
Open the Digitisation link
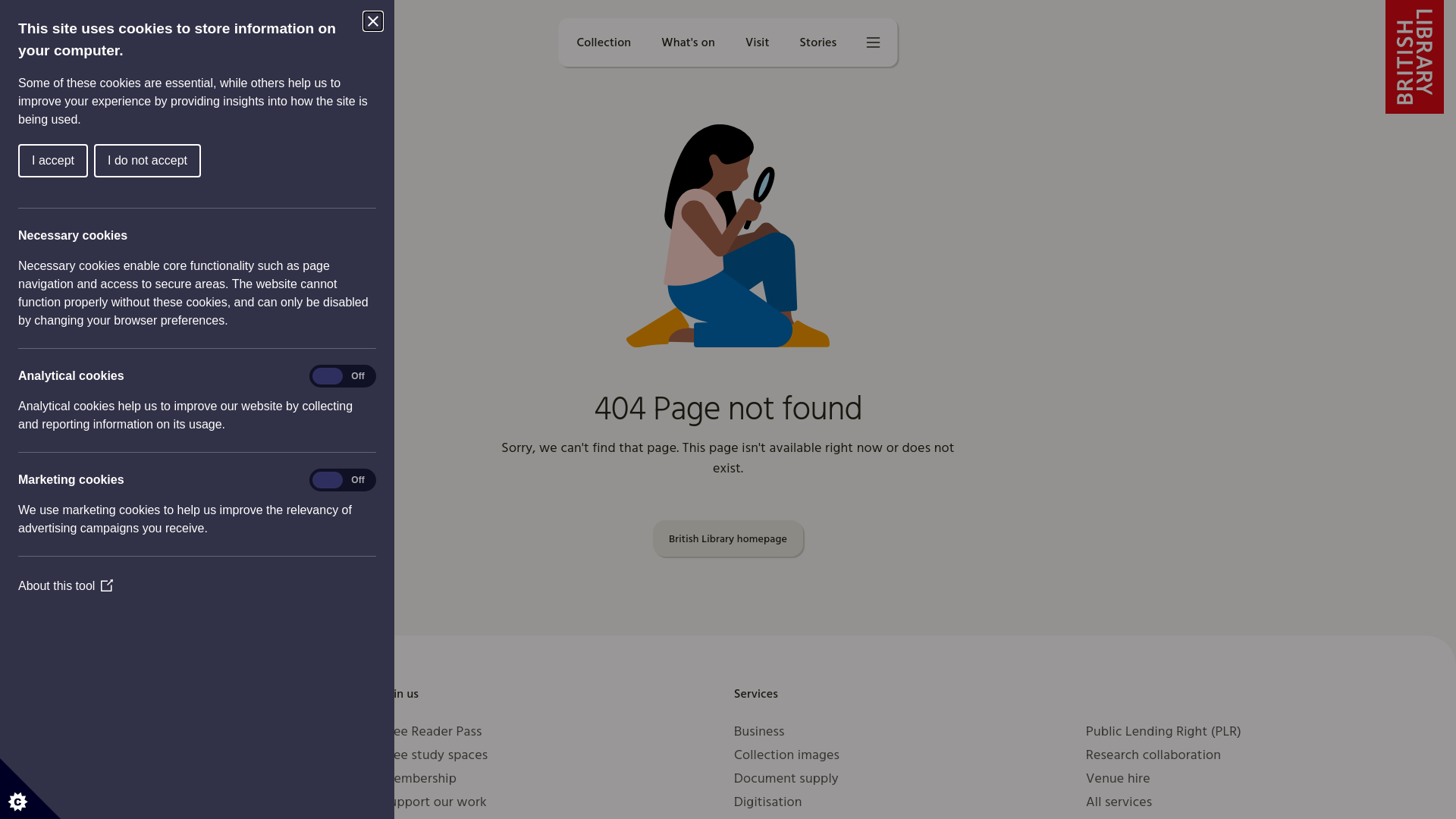tap(767, 802)
